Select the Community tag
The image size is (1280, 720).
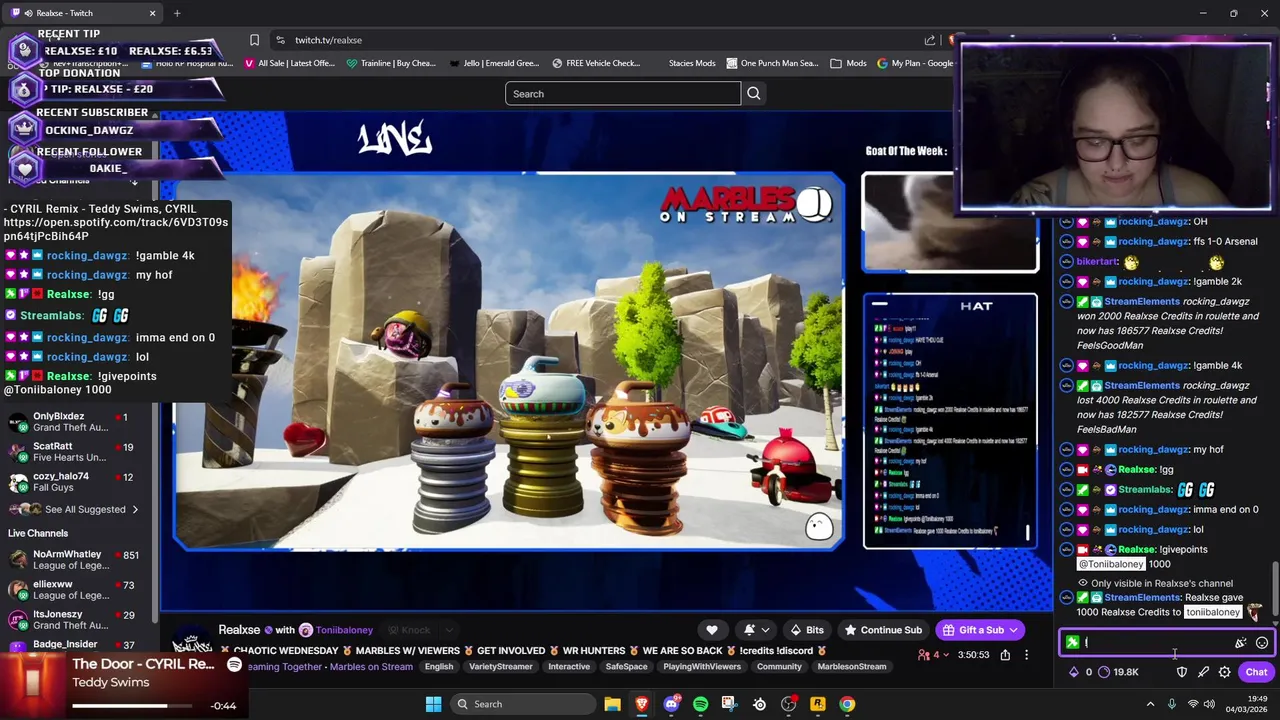(779, 667)
